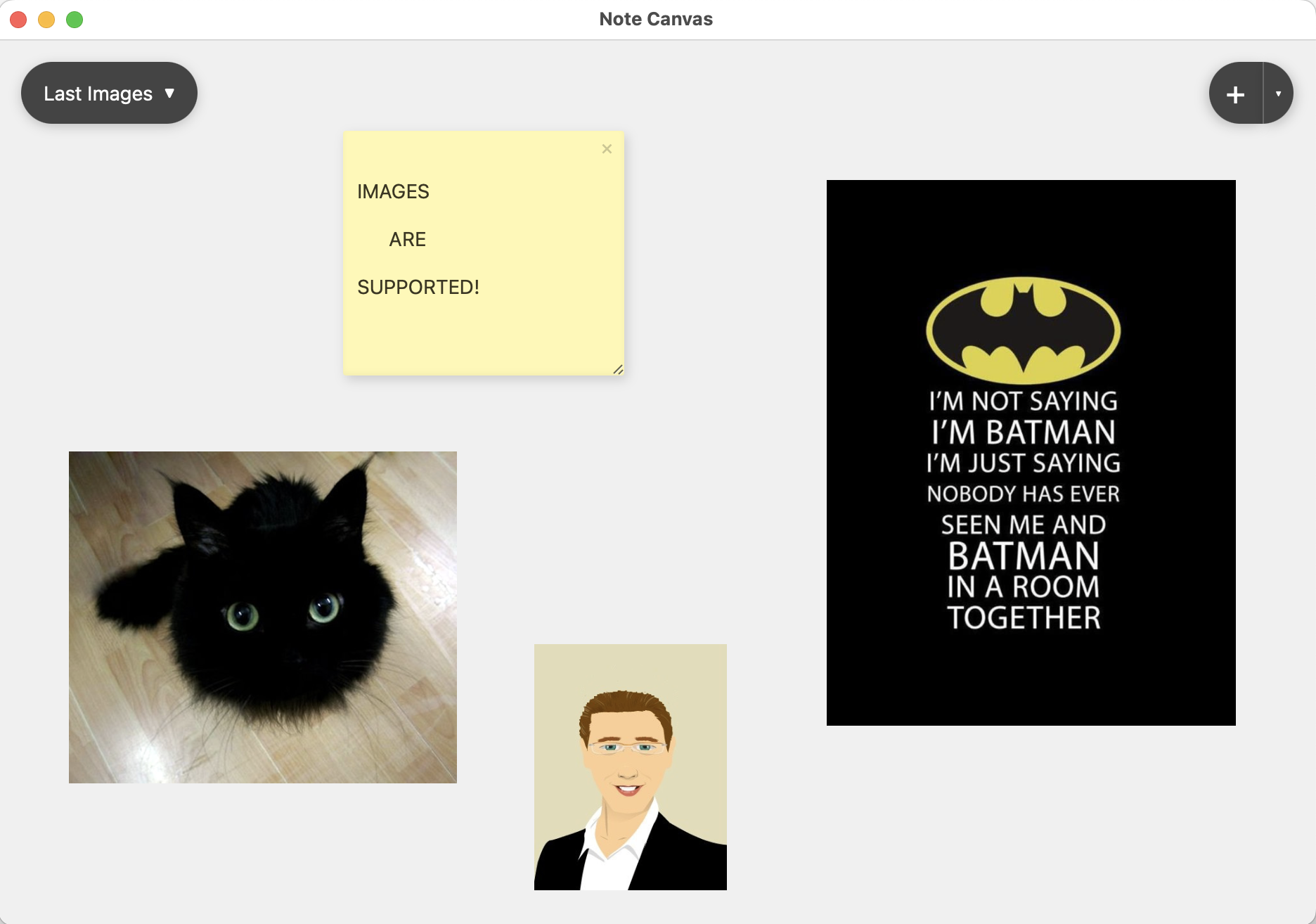Click the plus icon to add a note
This screenshot has width=1316, height=924.
click(1235, 93)
